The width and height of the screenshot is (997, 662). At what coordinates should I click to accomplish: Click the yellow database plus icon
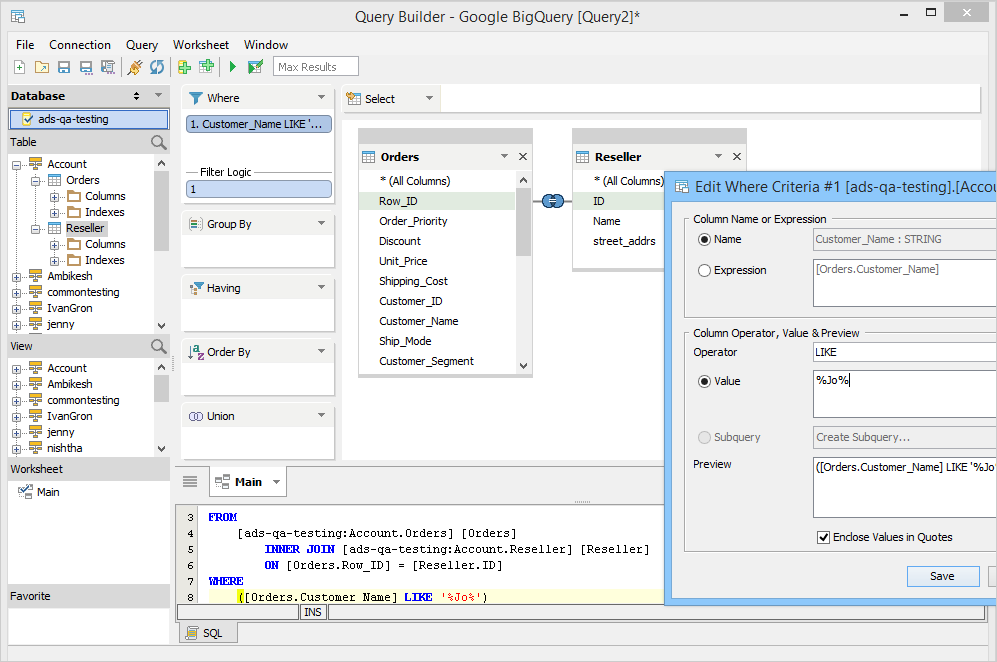(x=184, y=67)
